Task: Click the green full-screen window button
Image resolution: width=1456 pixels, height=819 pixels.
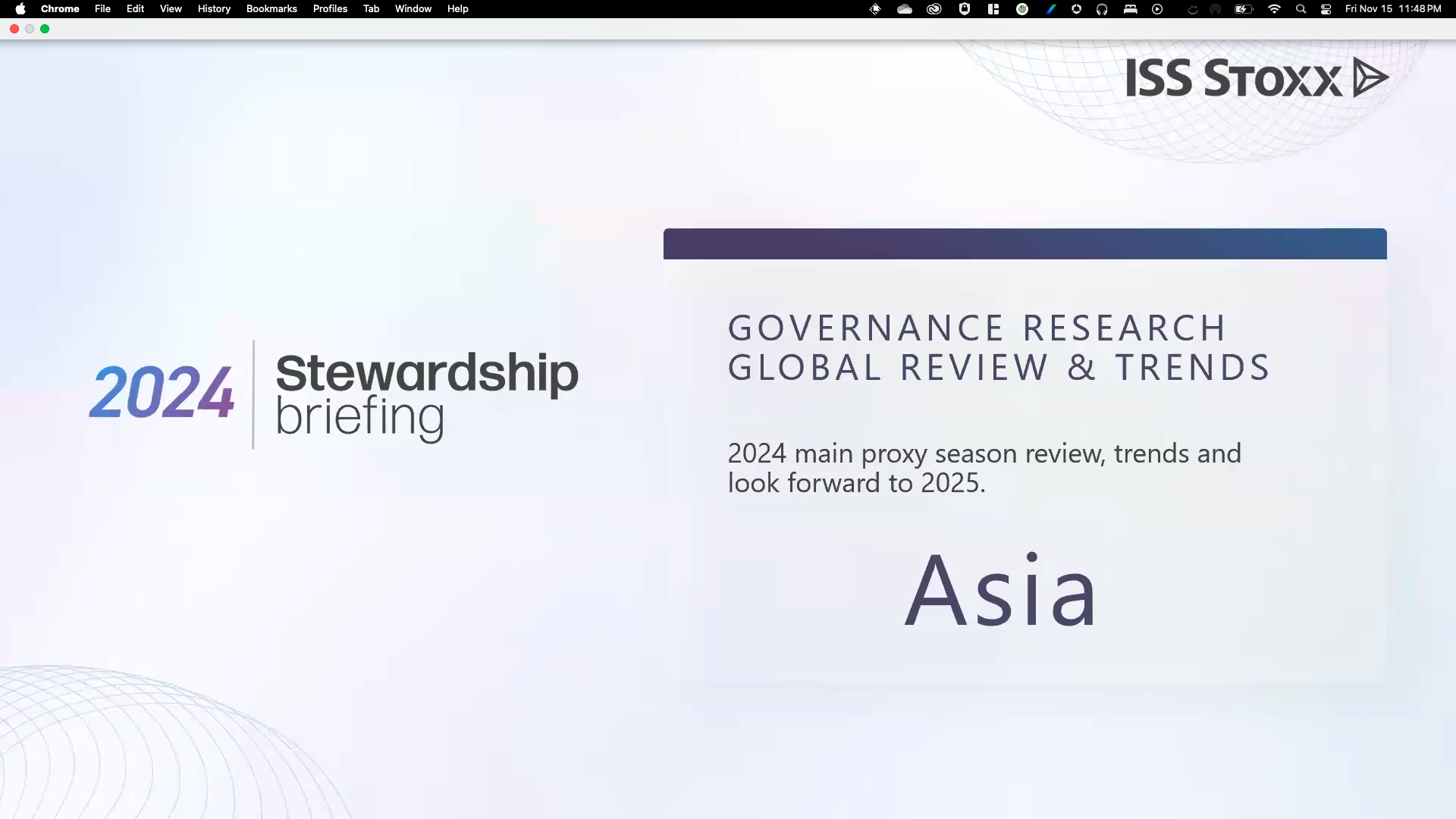Action: click(44, 29)
